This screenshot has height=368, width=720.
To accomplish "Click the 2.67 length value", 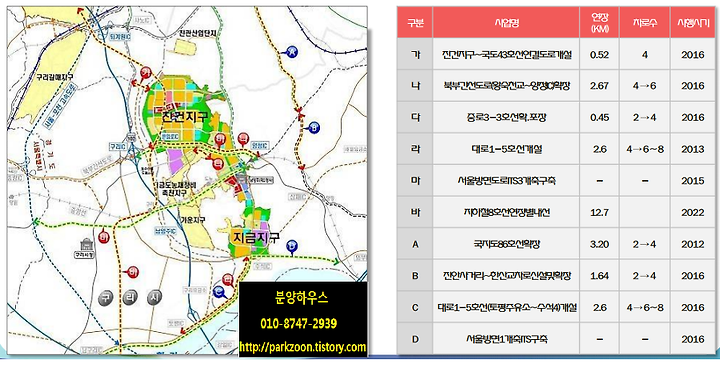I will (x=599, y=86).
